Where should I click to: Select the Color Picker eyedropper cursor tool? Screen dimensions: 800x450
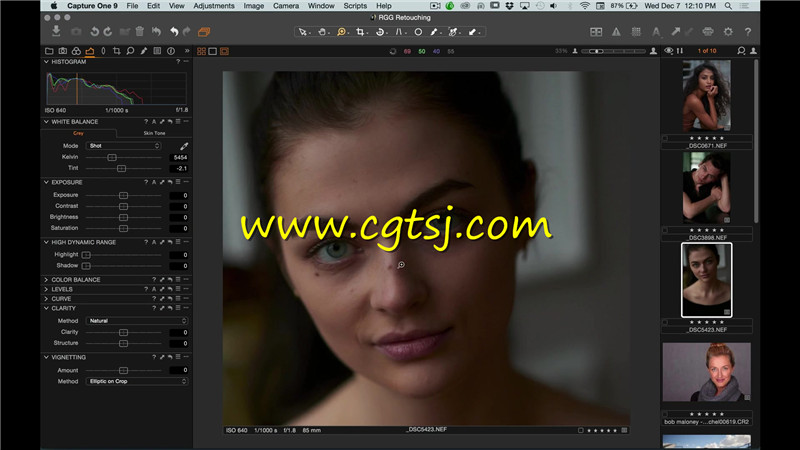pos(453,32)
